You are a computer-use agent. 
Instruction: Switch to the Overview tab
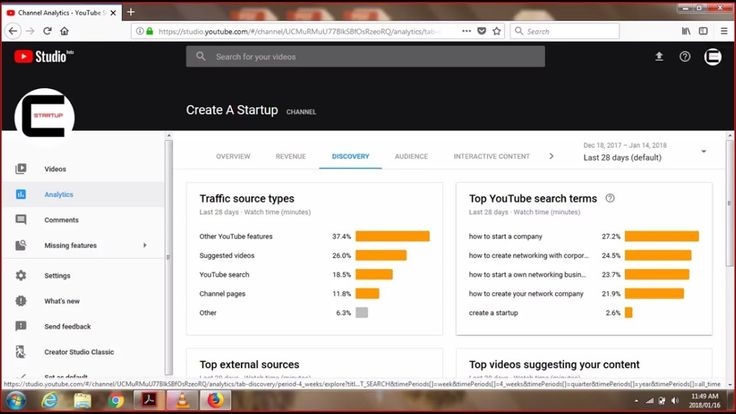tap(233, 156)
